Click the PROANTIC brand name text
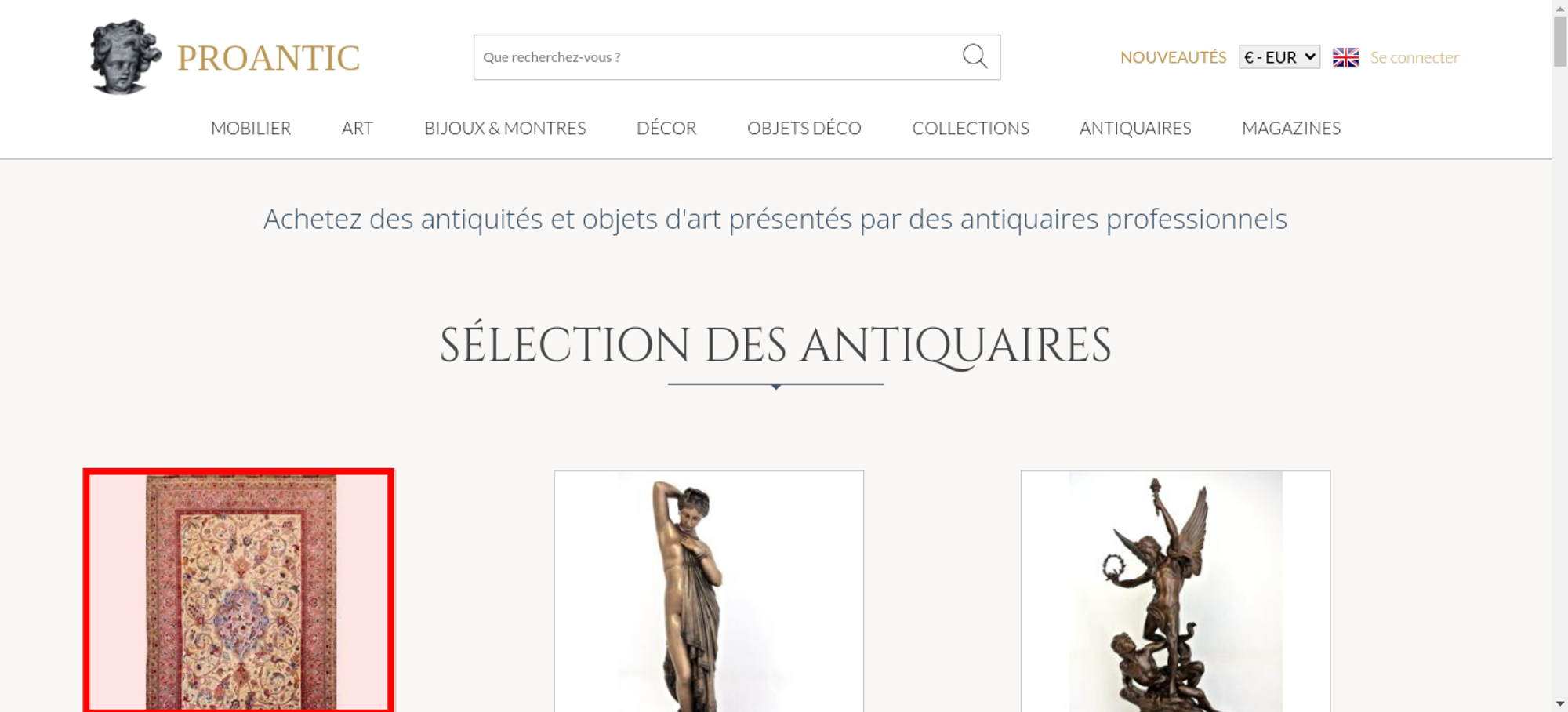This screenshot has height=712, width=1568. (268, 58)
